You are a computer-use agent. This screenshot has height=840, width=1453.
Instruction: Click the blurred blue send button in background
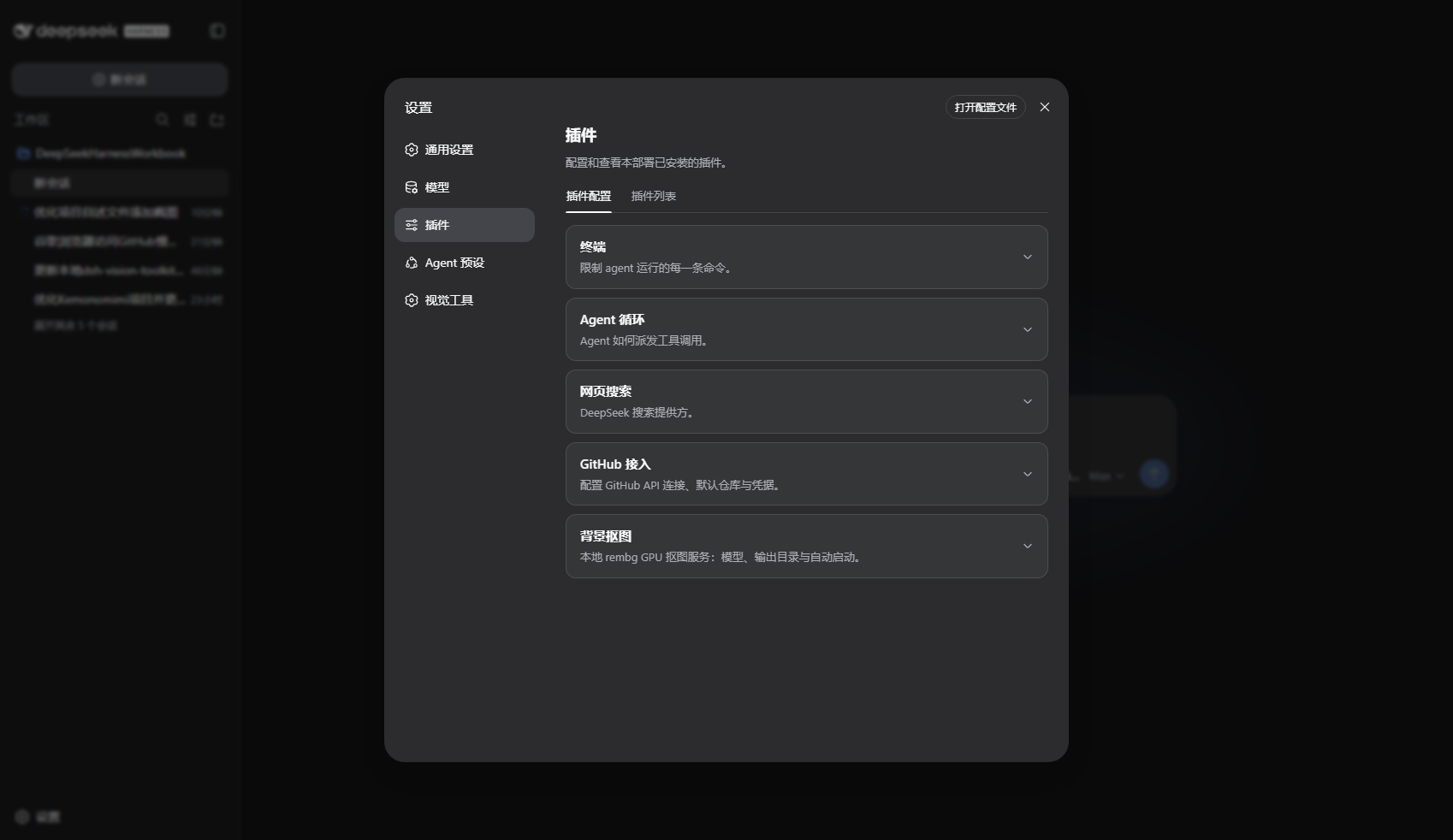[1154, 474]
